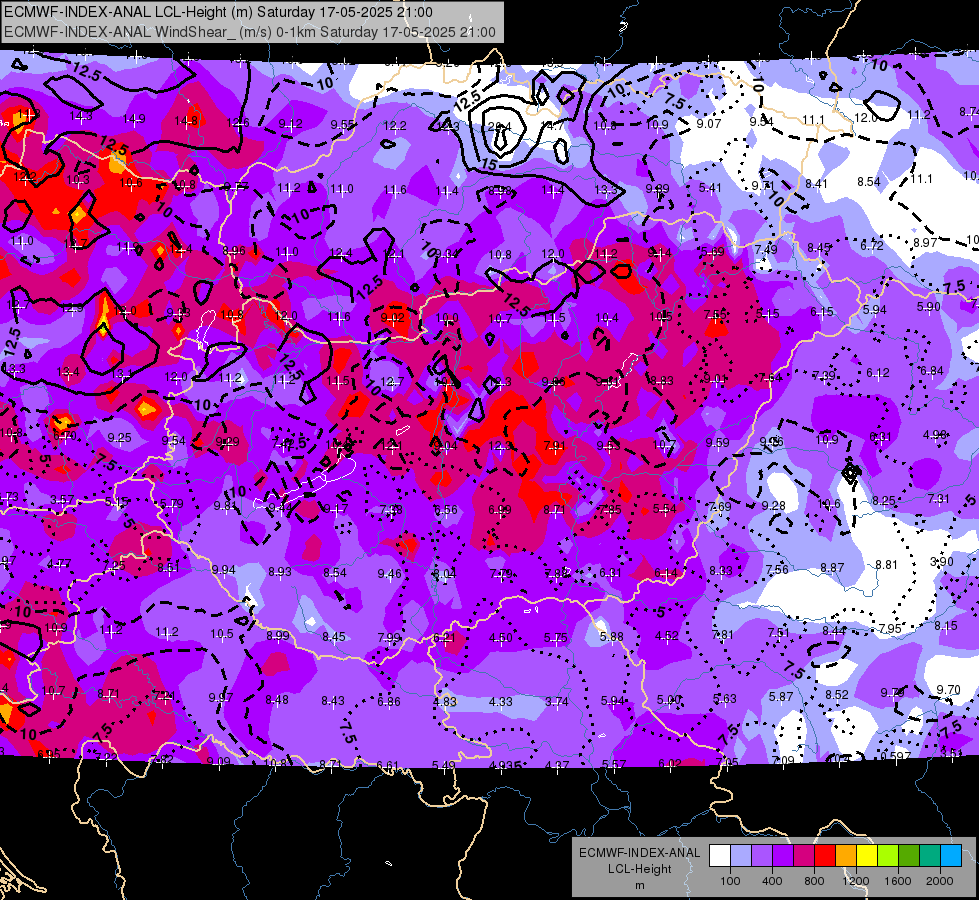Click the grid value 7.69
Image resolution: width=979 pixels, height=900 pixels.
click(720, 507)
